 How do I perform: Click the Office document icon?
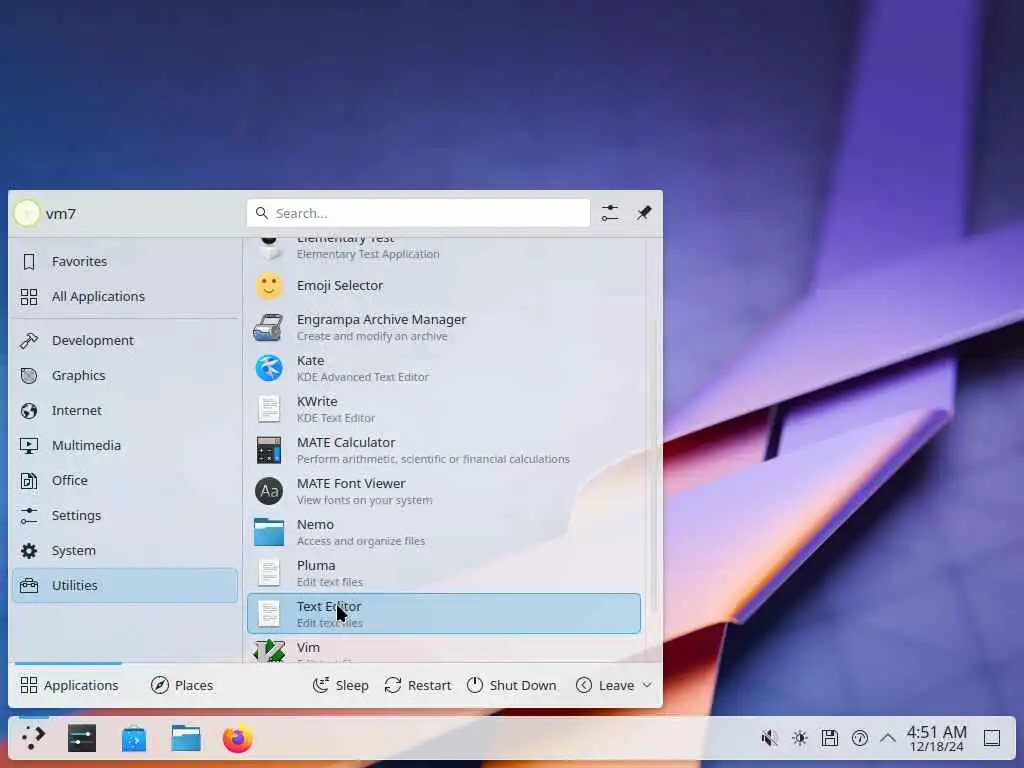(x=29, y=481)
